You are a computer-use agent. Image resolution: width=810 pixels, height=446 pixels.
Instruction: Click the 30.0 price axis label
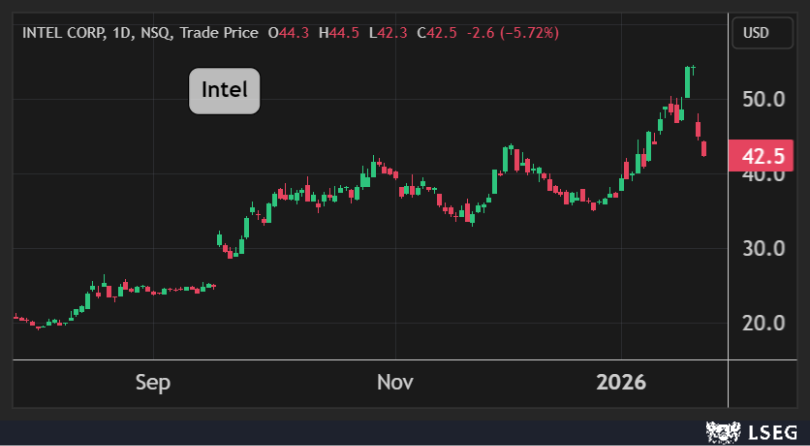pyautogui.click(x=761, y=248)
